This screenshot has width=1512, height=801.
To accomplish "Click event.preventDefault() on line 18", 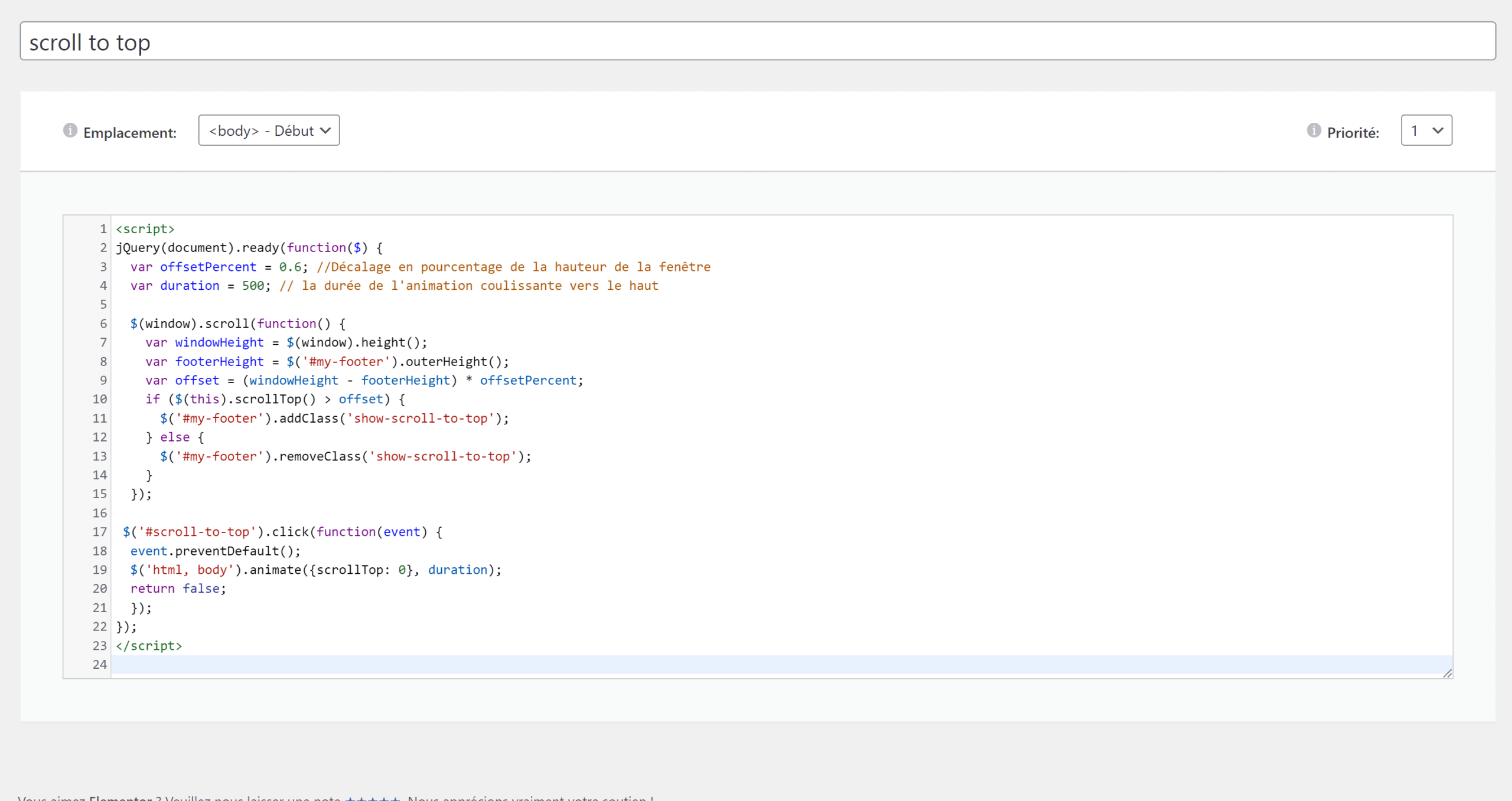I will click(216, 551).
